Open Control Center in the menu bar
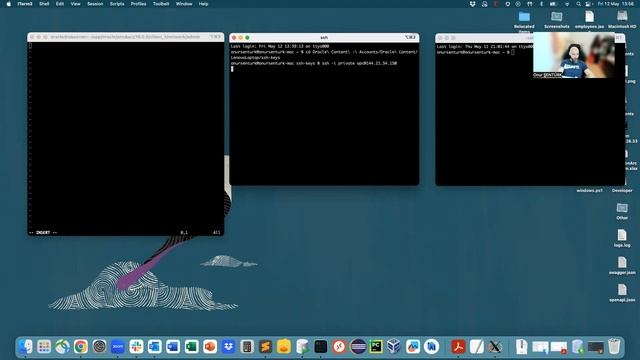The width and height of the screenshot is (640, 360). tap(588, 4)
